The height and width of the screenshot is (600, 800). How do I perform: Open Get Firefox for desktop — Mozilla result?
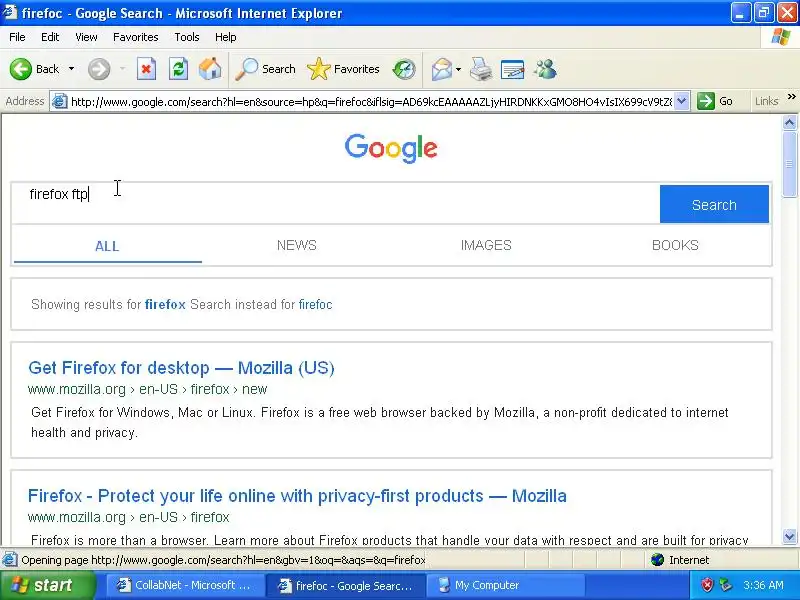181,368
